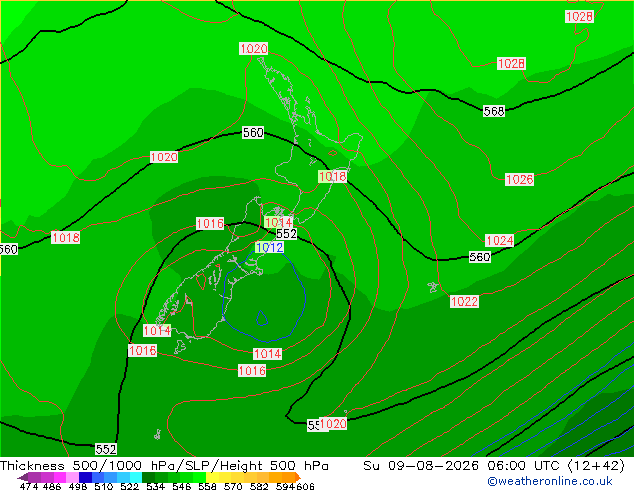The width and height of the screenshot is (634, 490).
Task: Click the small blue closed contour at low center
Action: click(262, 318)
